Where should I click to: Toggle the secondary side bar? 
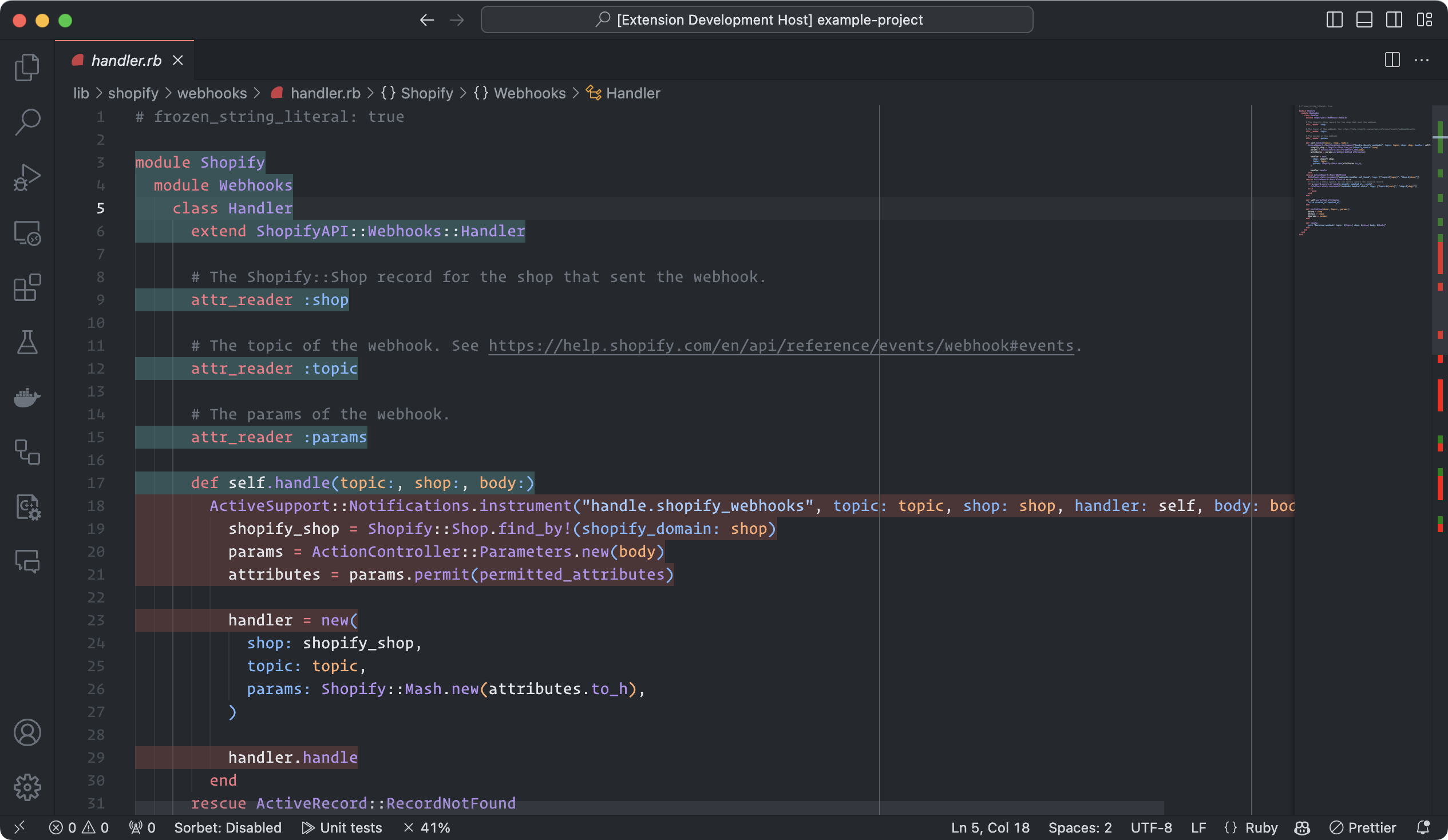tap(1394, 20)
